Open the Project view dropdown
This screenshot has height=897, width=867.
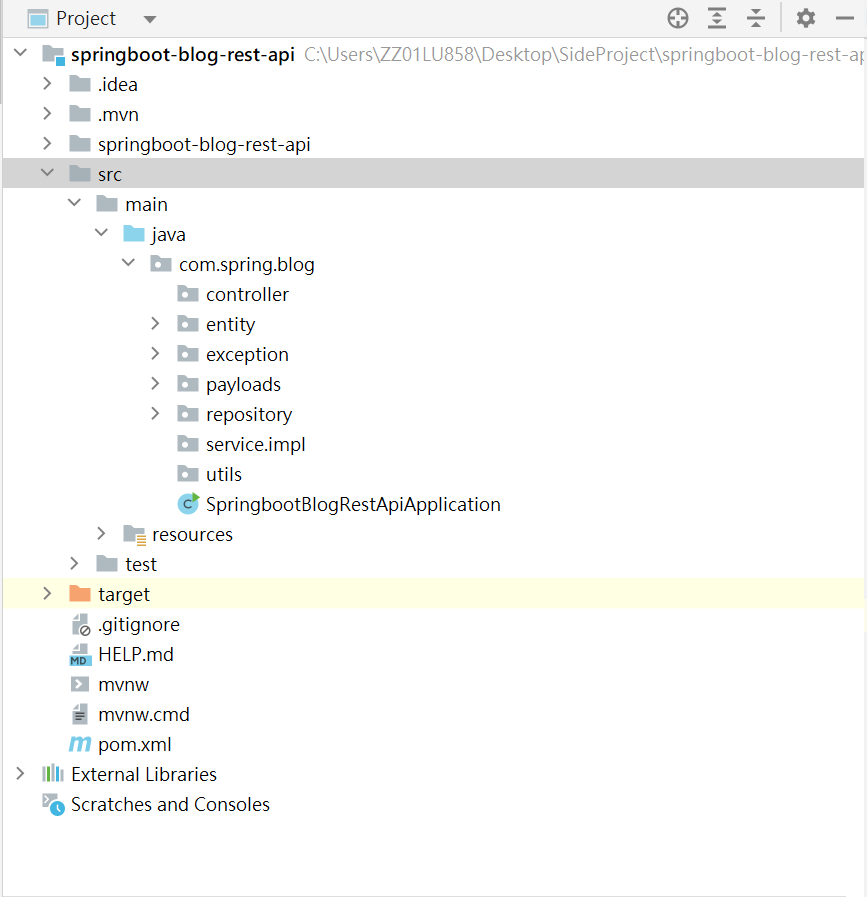coord(150,19)
